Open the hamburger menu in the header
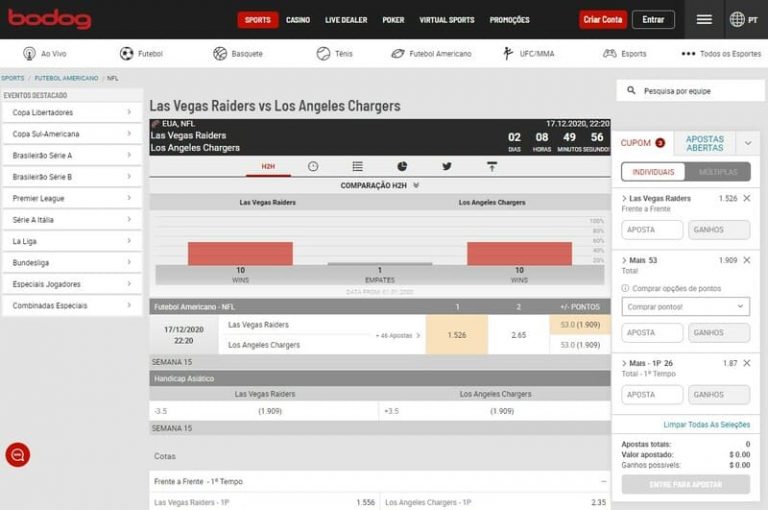 704,19
